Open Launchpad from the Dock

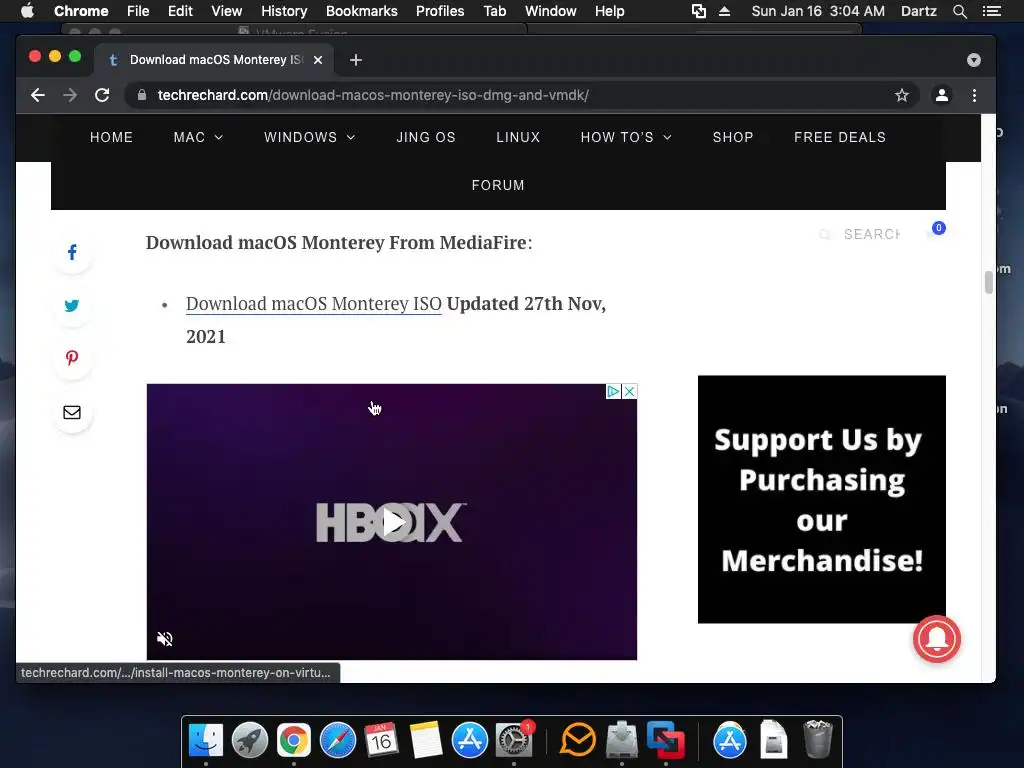[x=249, y=741]
